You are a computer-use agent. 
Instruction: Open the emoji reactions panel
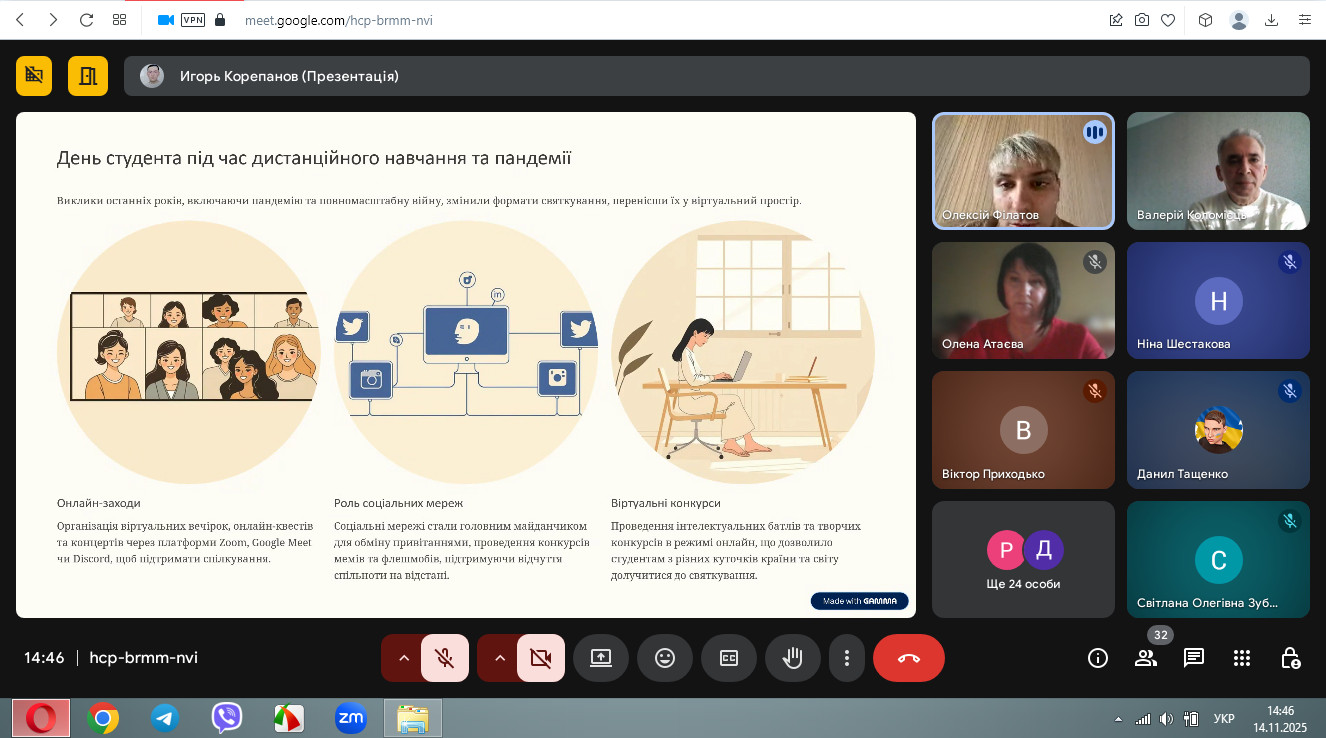(x=664, y=658)
